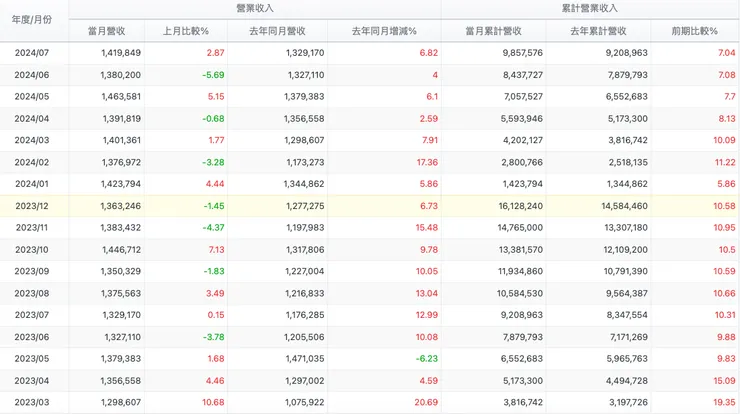Click the 去年累計營收 column header

point(598,31)
